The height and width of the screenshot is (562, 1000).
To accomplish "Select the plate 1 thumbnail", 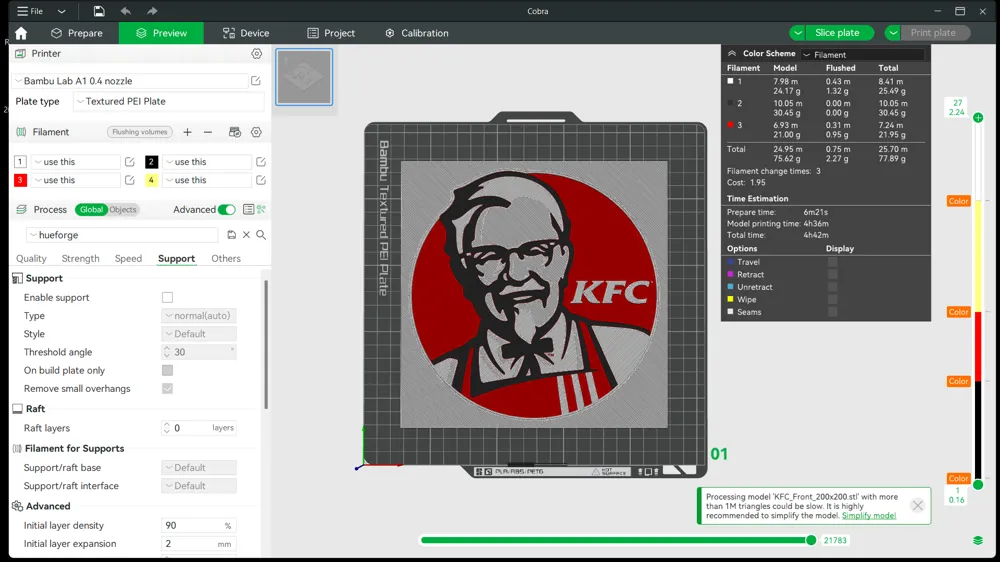I will 304,77.
